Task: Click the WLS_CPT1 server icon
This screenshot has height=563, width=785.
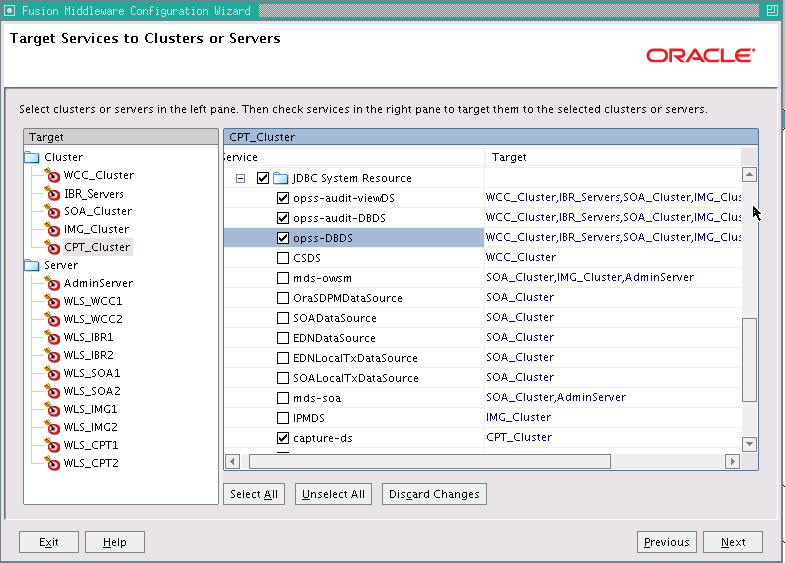Action: coord(52,445)
